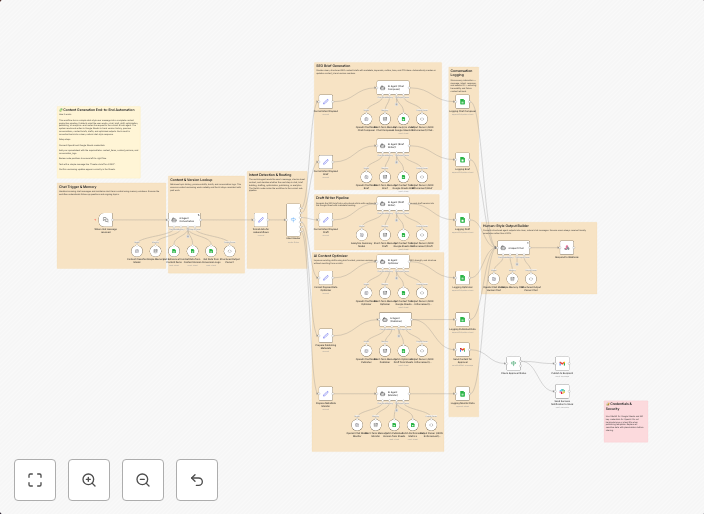This screenshot has height=514, width=704.
Task: Select the pink Credentials & Security note
Action: [x=625, y=422]
